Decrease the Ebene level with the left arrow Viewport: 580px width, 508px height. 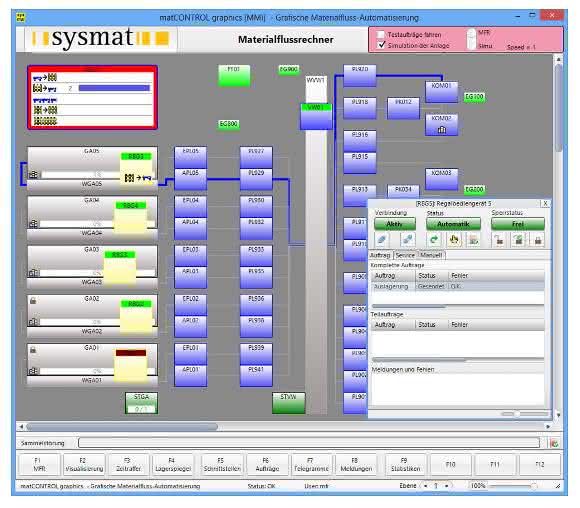(426, 485)
